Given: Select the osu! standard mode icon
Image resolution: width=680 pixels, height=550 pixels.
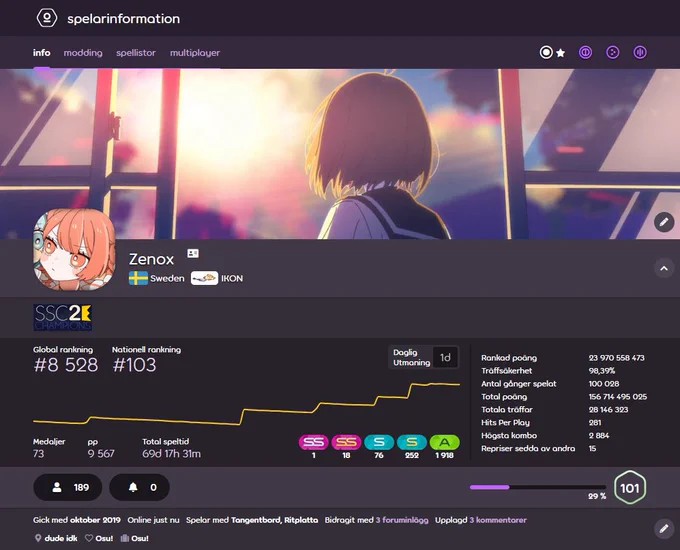Looking at the screenshot, I should pos(546,52).
